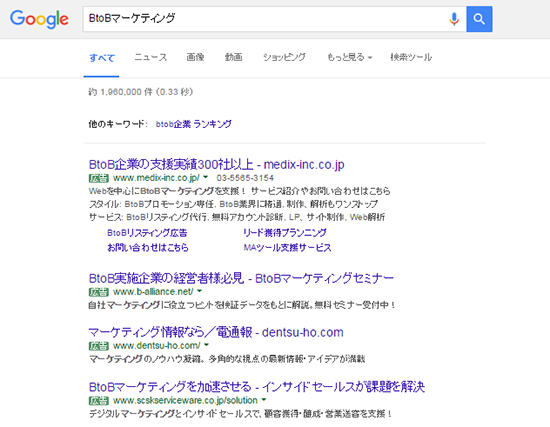Click the description line starting スタイル: BtoBプロモーション専任
Screen dimensions: 550x427
tap(233, 204)
